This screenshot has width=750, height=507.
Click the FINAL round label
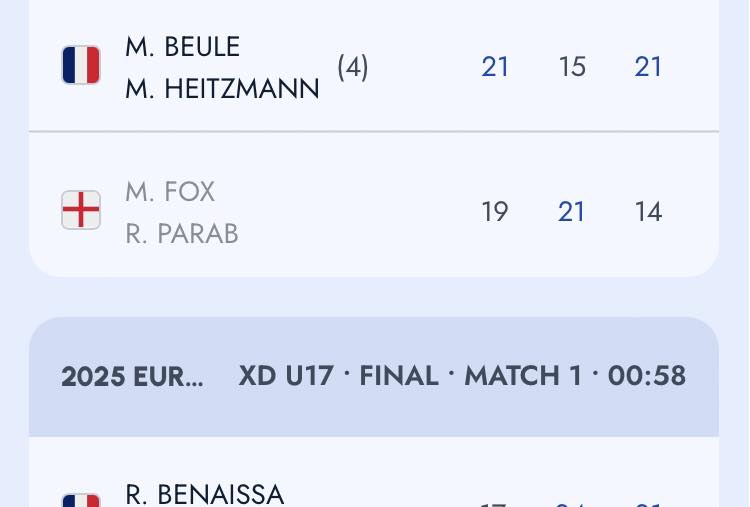pyautogui.click(x=399, y=376)
